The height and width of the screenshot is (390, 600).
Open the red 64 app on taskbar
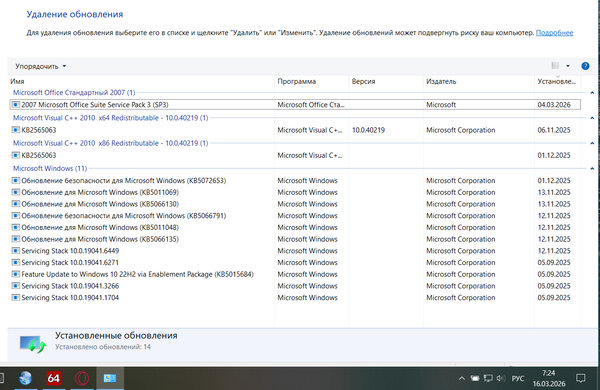[x=54, y=378]
